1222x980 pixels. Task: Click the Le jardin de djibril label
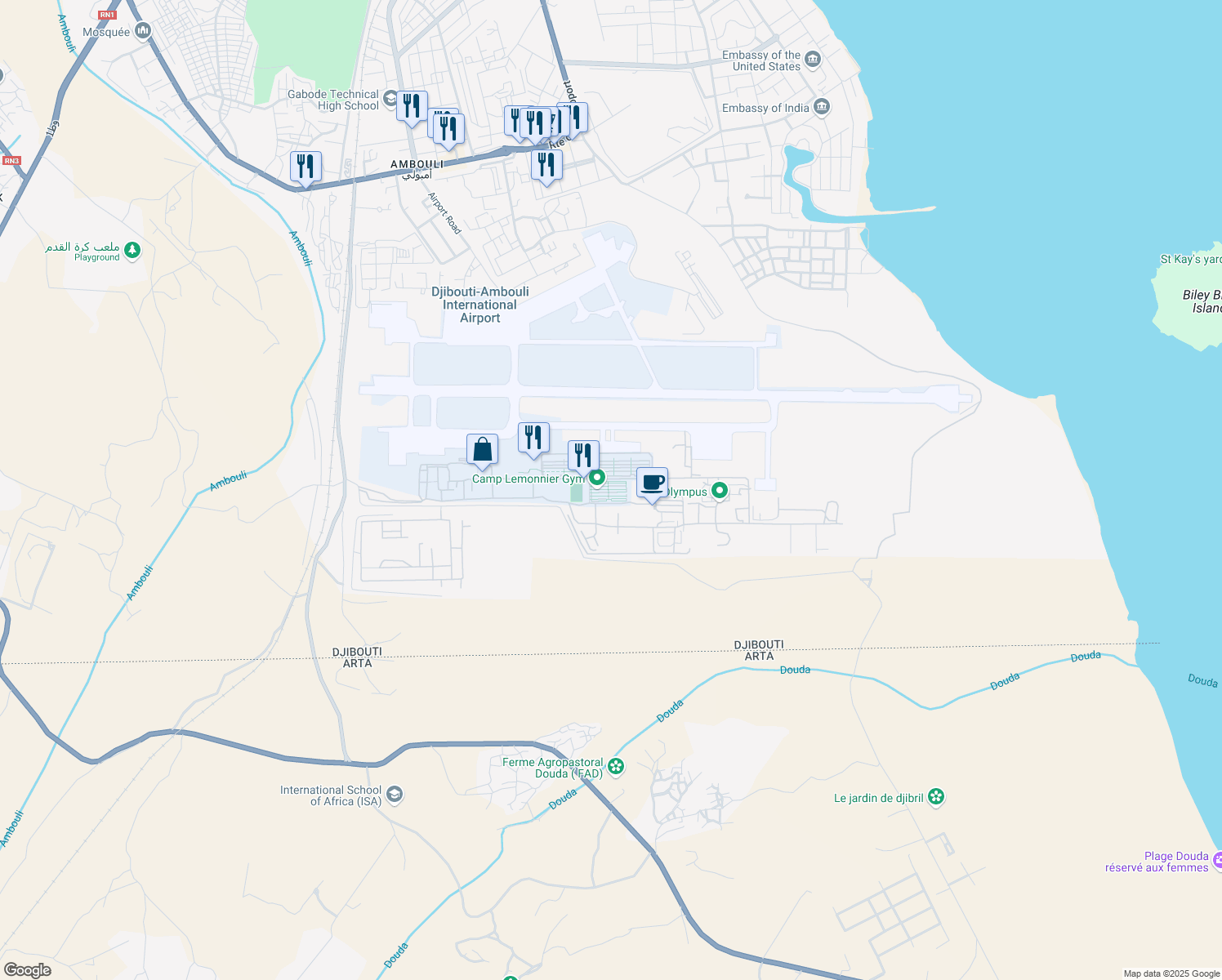coord(879,798)
